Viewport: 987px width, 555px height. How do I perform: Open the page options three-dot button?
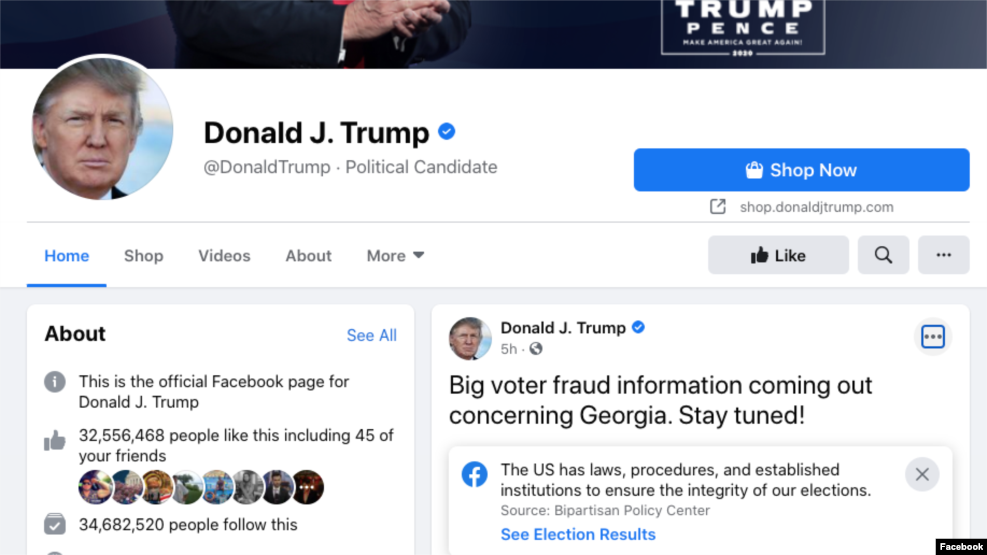pyautogui.click(x=943, y=255)
